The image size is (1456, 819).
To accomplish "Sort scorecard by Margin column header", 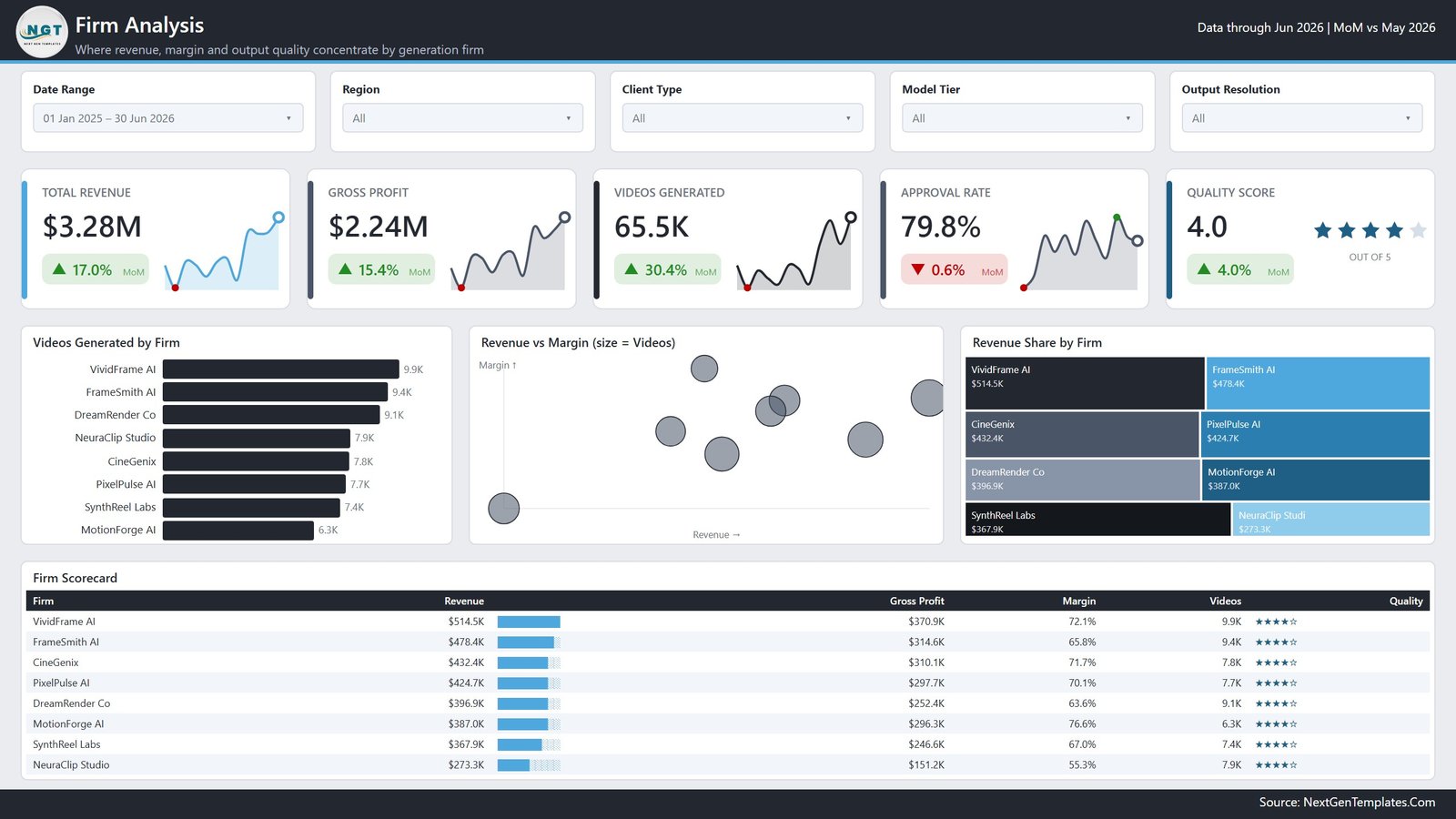I will click(1078, 602).
